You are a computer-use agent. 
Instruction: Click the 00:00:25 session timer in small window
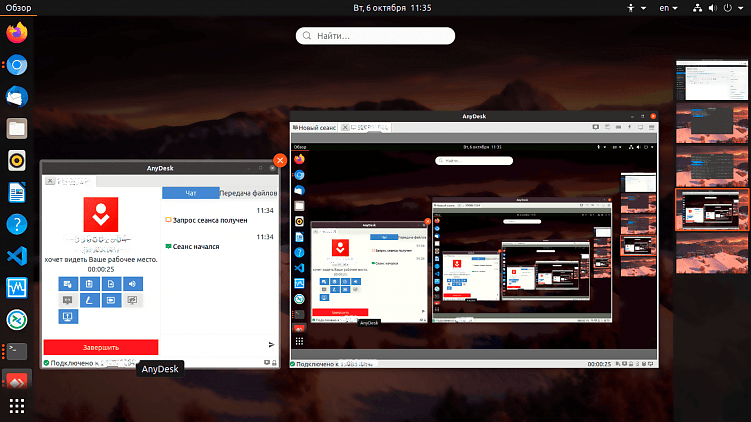click(x=101, y=270)
